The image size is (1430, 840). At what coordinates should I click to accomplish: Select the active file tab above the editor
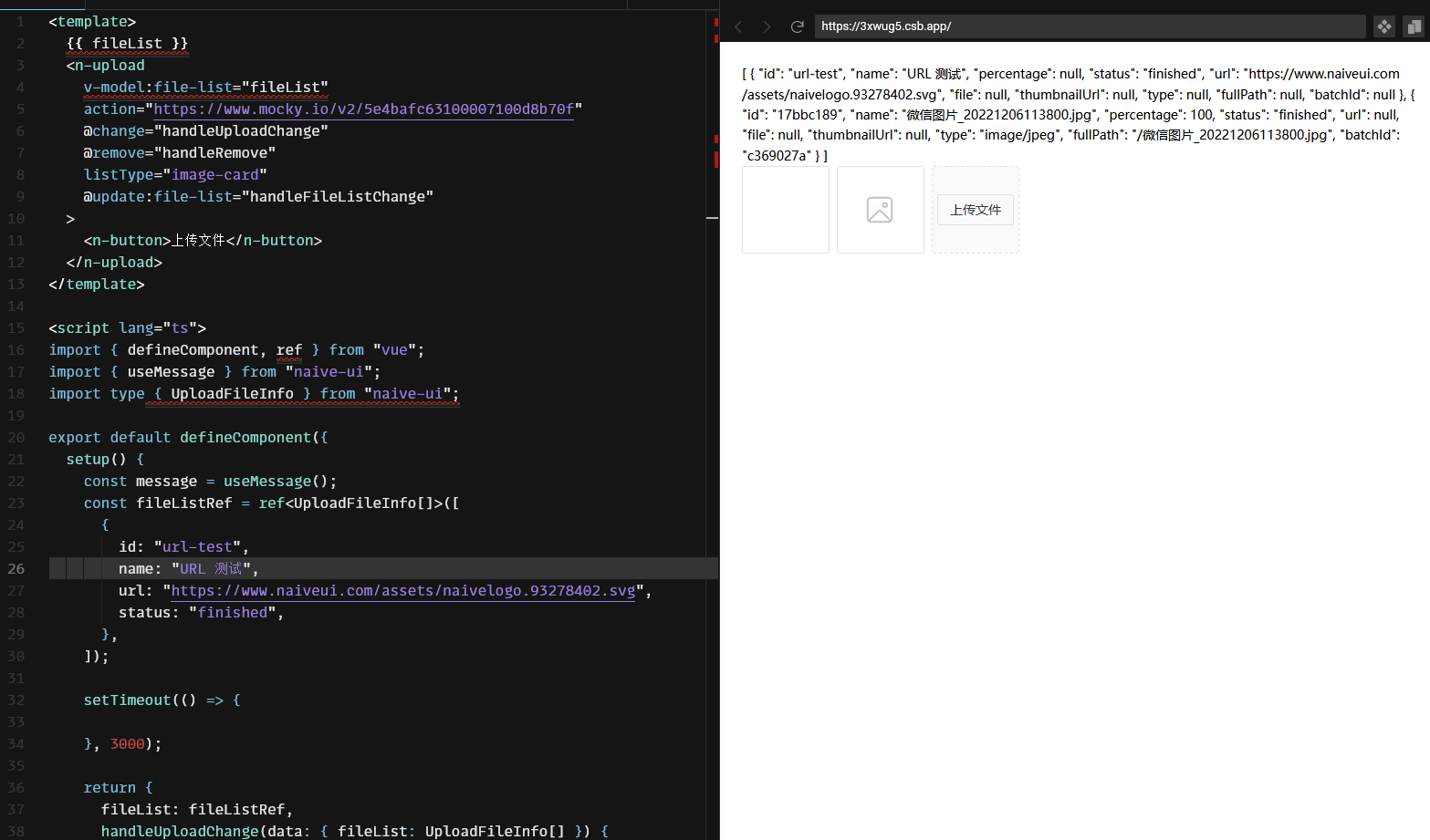tap(41, 5)
